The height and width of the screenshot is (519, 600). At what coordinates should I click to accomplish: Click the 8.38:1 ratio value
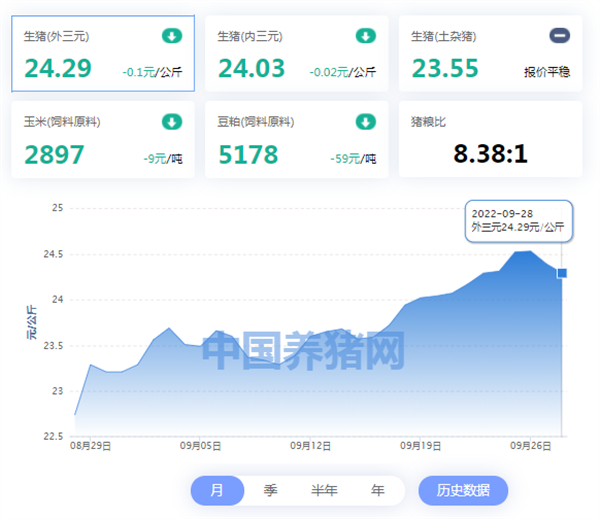[491, 154]
